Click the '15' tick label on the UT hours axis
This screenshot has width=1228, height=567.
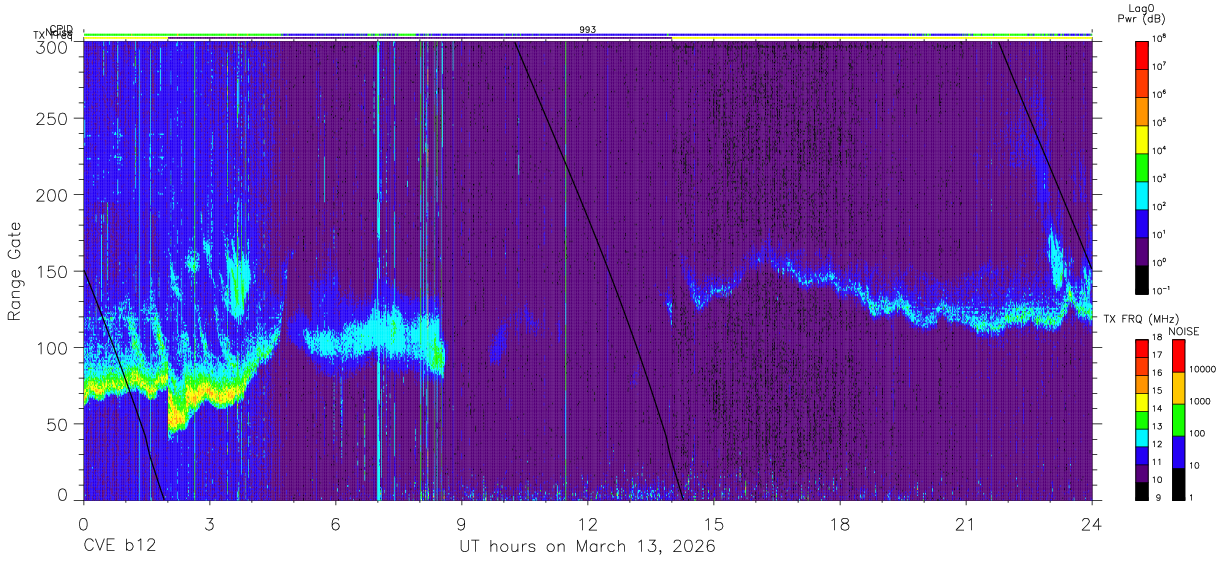714,523
